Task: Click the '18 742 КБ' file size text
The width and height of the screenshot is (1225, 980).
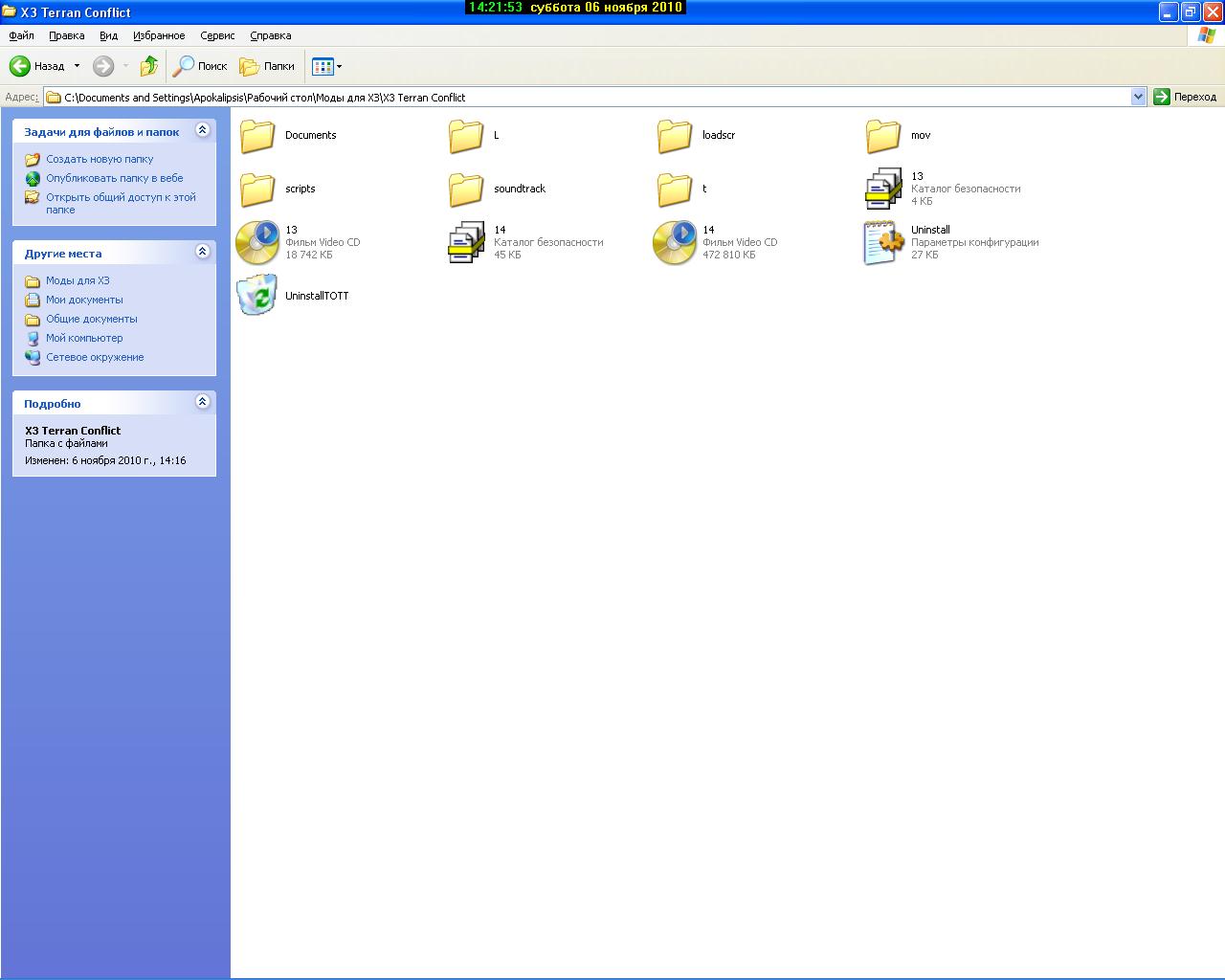Action: 309,255
